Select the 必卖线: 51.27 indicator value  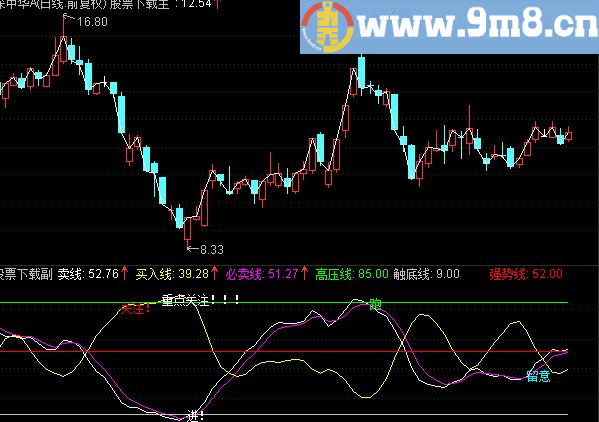click(262, 274)
